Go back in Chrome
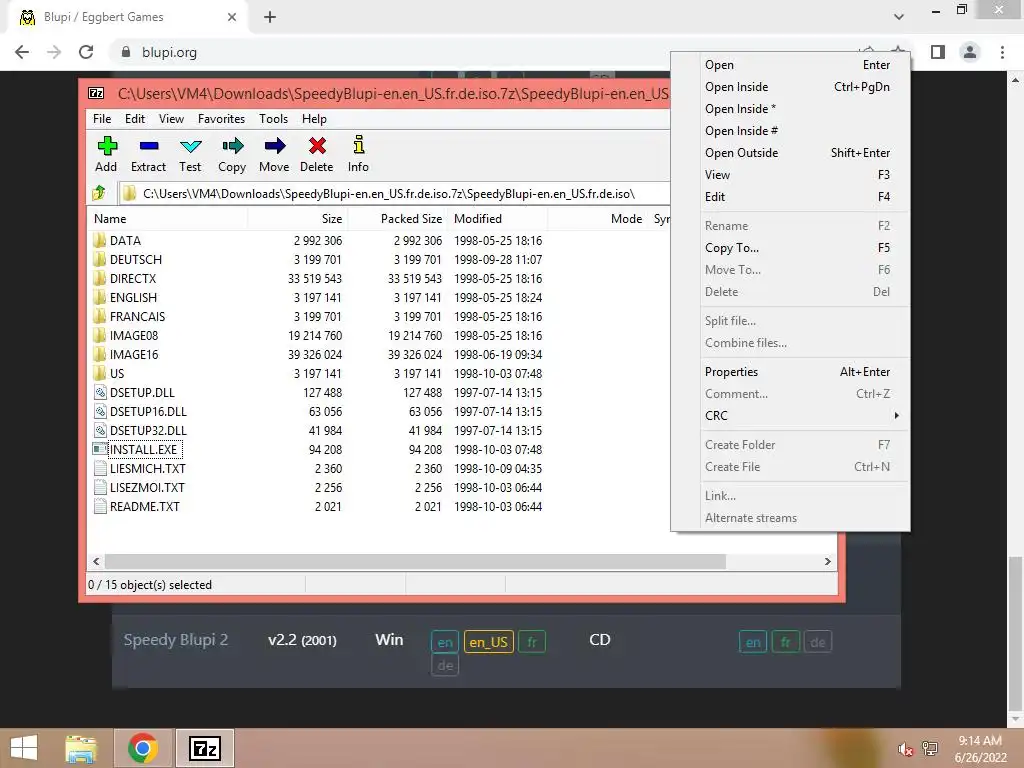 pos(22,52)
